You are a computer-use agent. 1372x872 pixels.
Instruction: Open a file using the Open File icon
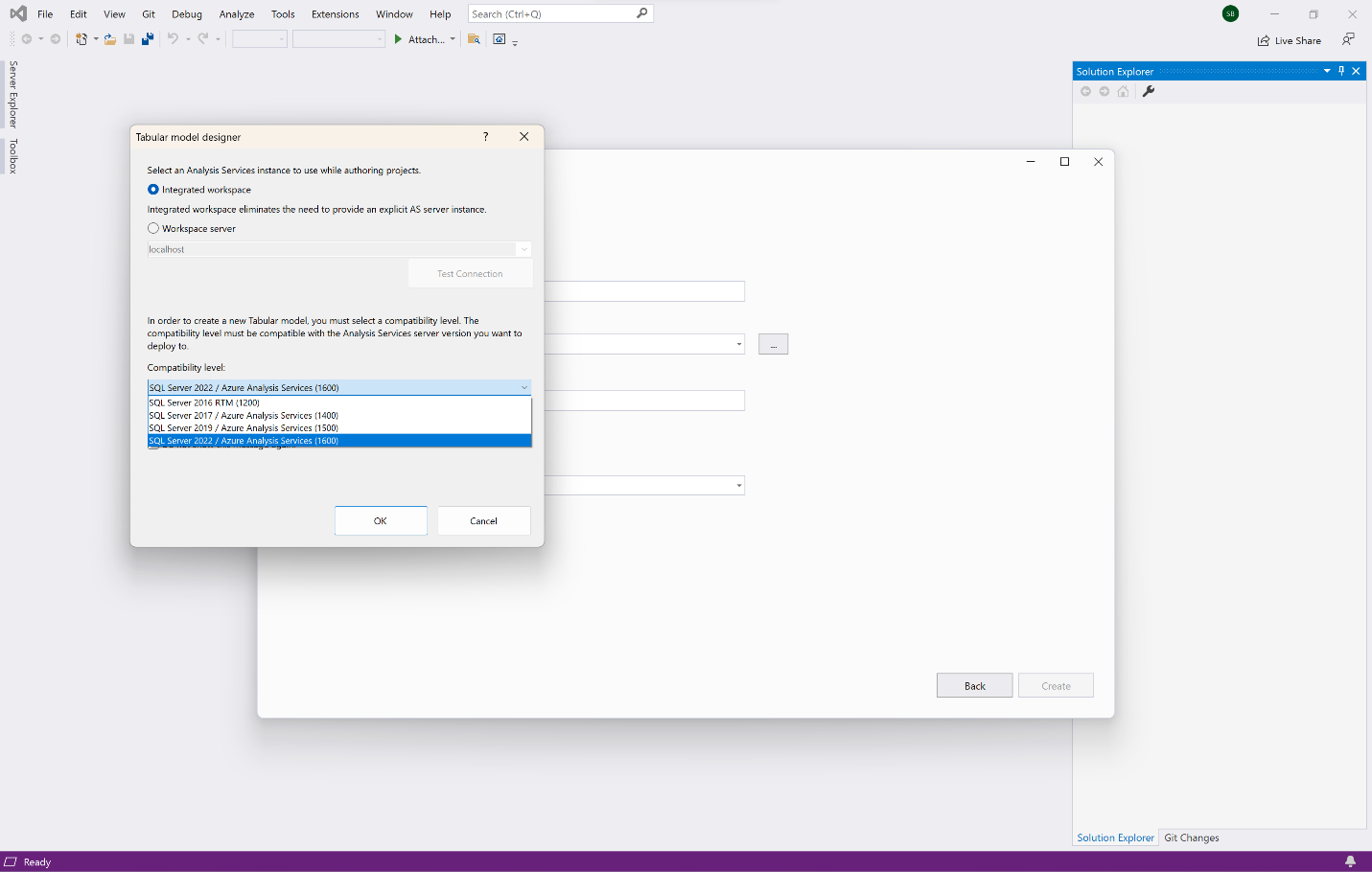click(x=109, y=39)
